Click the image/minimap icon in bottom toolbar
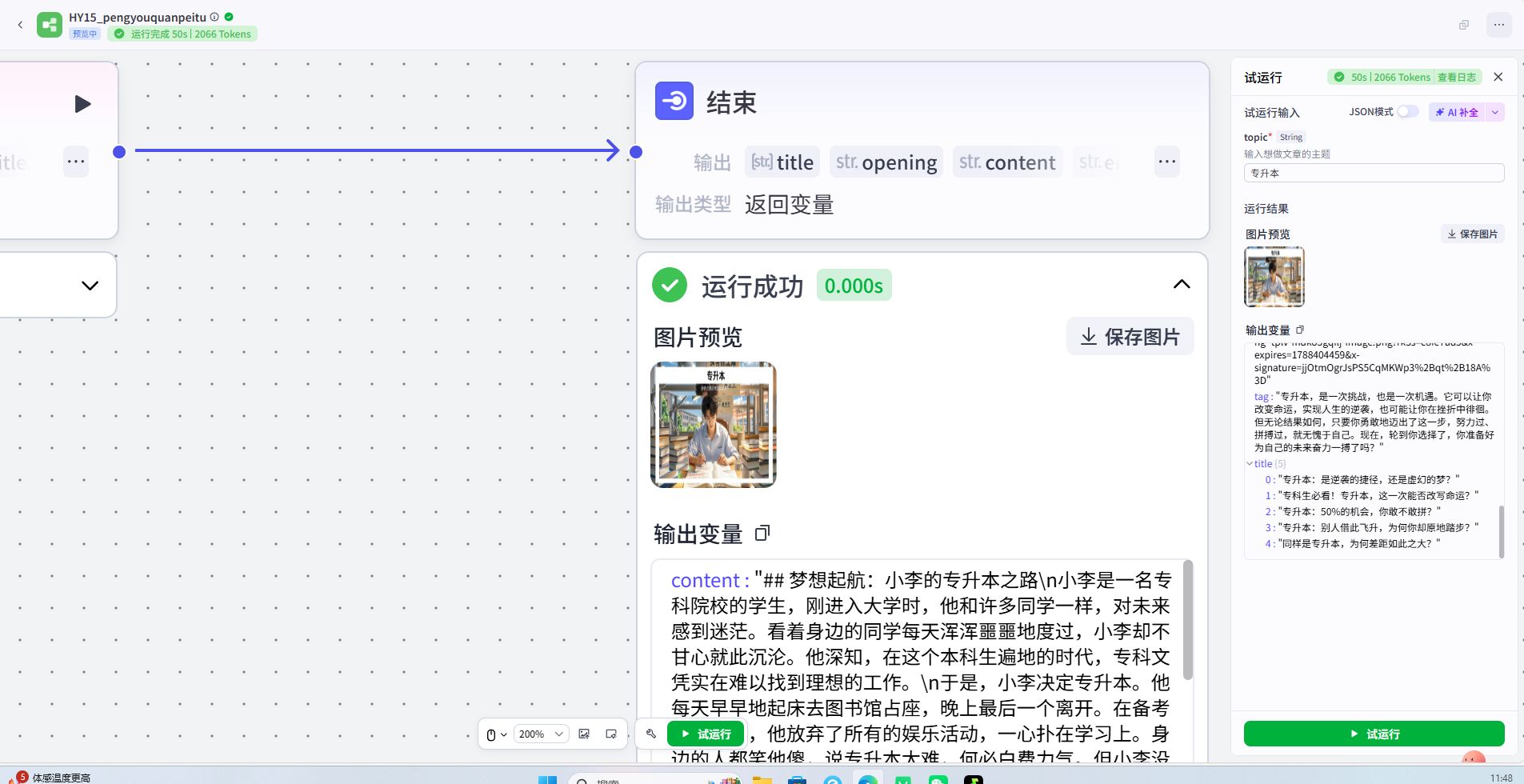Image resolution: width=1524 pixels, height=784 pixels. tap(584, 734)
